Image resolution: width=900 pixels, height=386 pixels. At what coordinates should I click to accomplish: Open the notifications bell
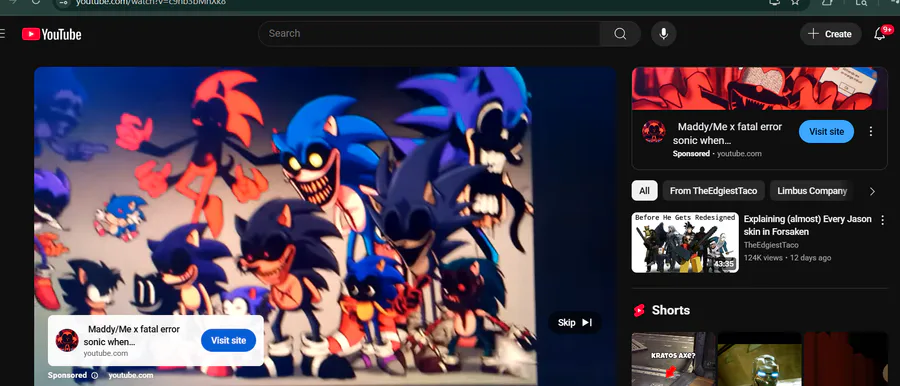pyautogui.click(x=879, y=34)
